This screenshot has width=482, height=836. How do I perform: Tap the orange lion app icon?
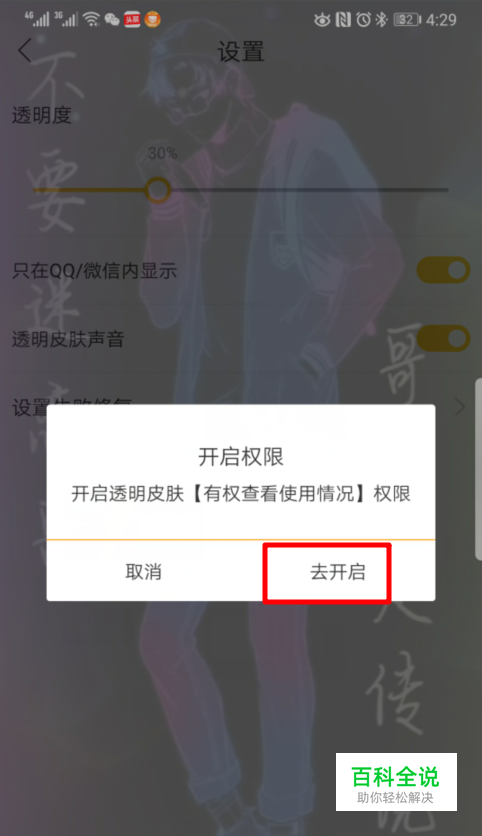click(152, 20)
